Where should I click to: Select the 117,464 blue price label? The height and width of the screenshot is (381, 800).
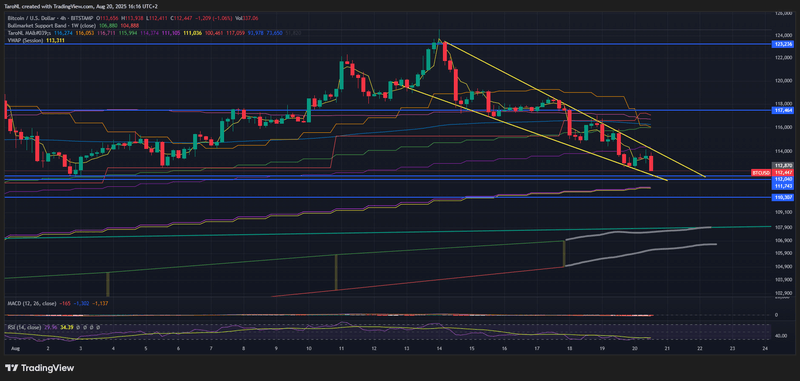[783, 110]
